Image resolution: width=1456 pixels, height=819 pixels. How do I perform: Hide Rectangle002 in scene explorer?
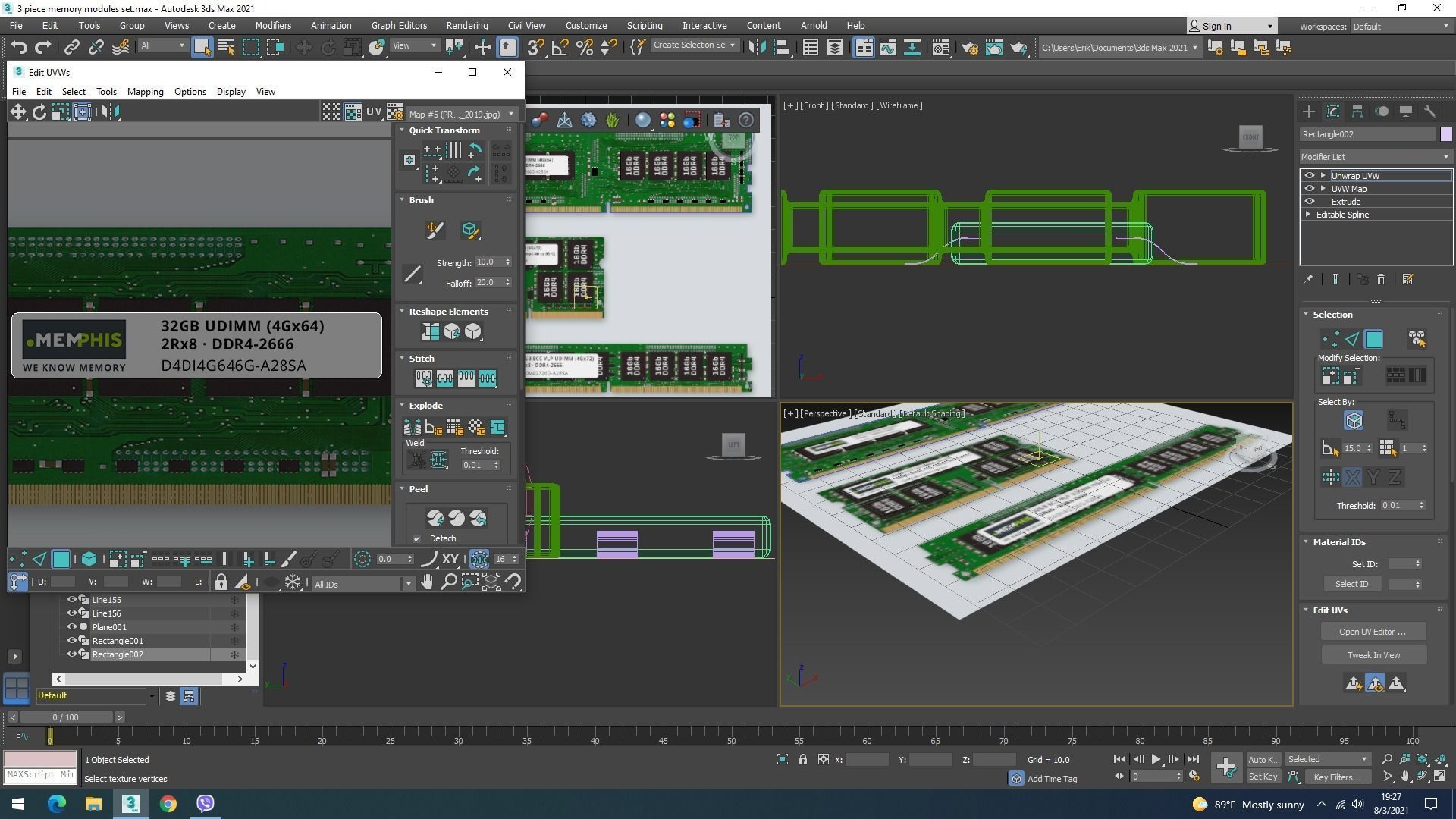(72, 654)
